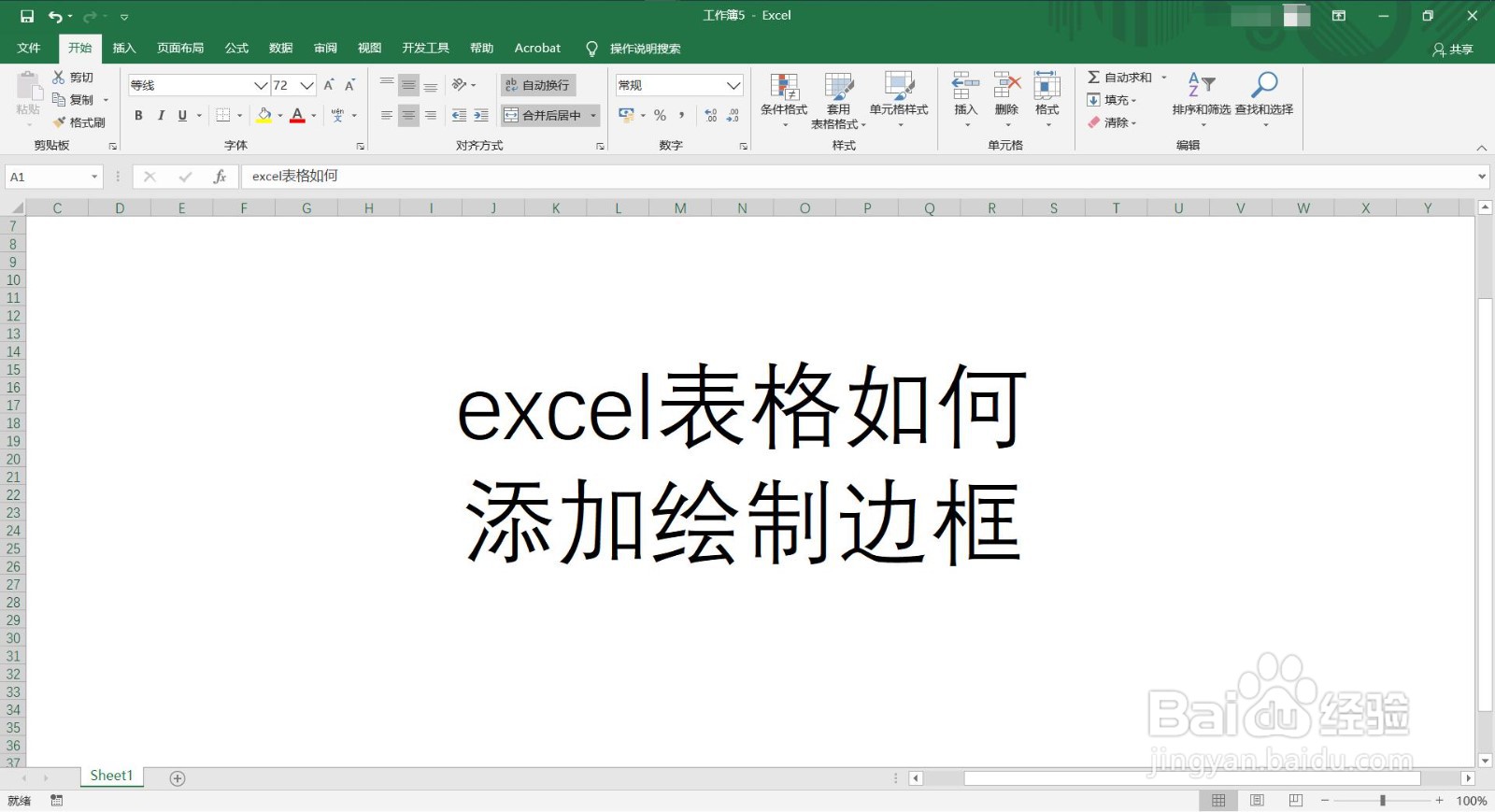Screen dimensions: 1495x812
Task: Expand the formula bar chevron
Action: (x=1482, y=177)
